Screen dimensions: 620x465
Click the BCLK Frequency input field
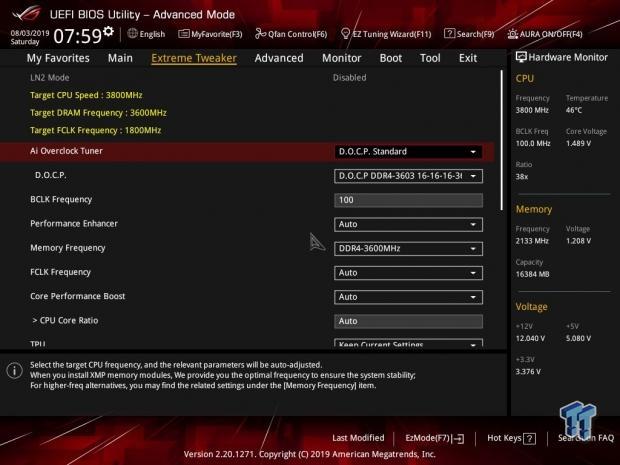(x=408, y=200)
